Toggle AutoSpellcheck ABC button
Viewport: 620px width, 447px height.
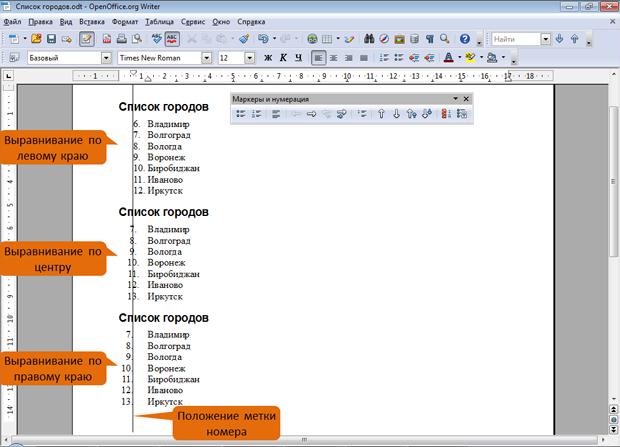tap(172, 39)
